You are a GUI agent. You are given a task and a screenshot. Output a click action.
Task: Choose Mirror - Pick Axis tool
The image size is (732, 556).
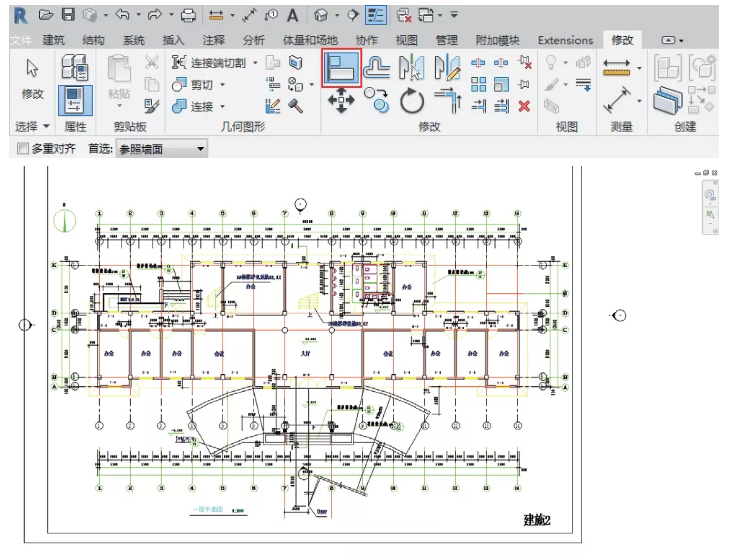pos(411,67)
